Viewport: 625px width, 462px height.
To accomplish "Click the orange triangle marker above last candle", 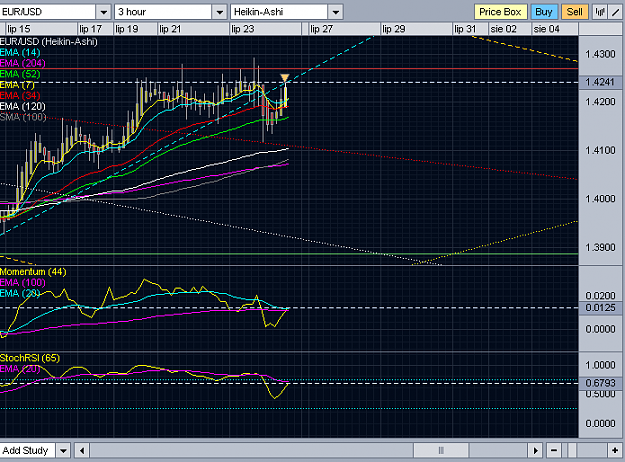I will tap(285, 77).
